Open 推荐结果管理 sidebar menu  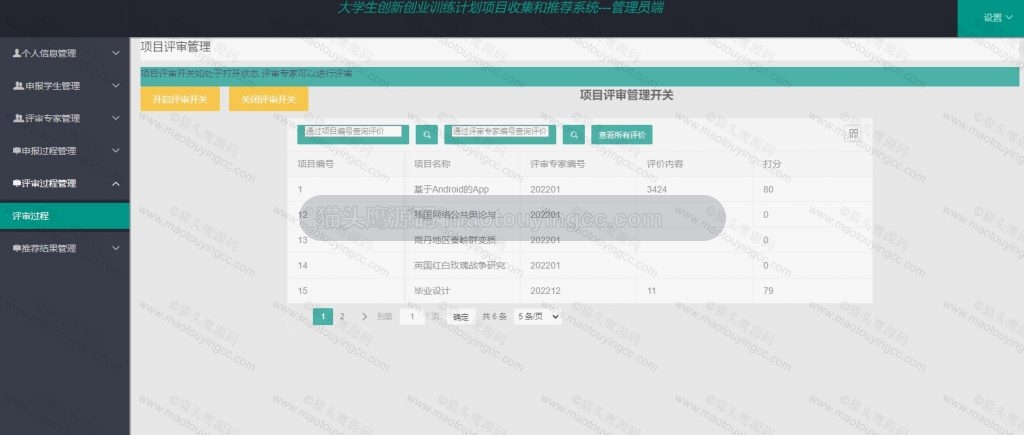(x=65, y=248)
